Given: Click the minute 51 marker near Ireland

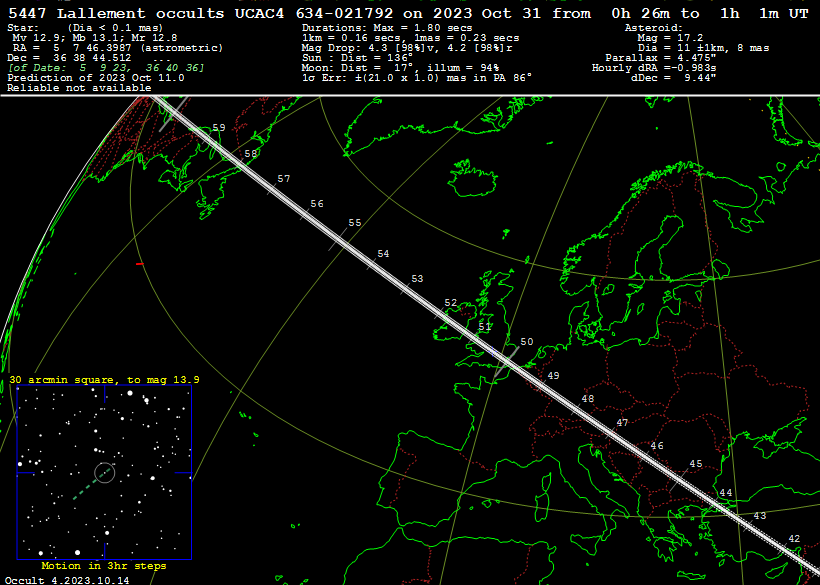Looking at the screenshot, I should click(x=485, y=327).
